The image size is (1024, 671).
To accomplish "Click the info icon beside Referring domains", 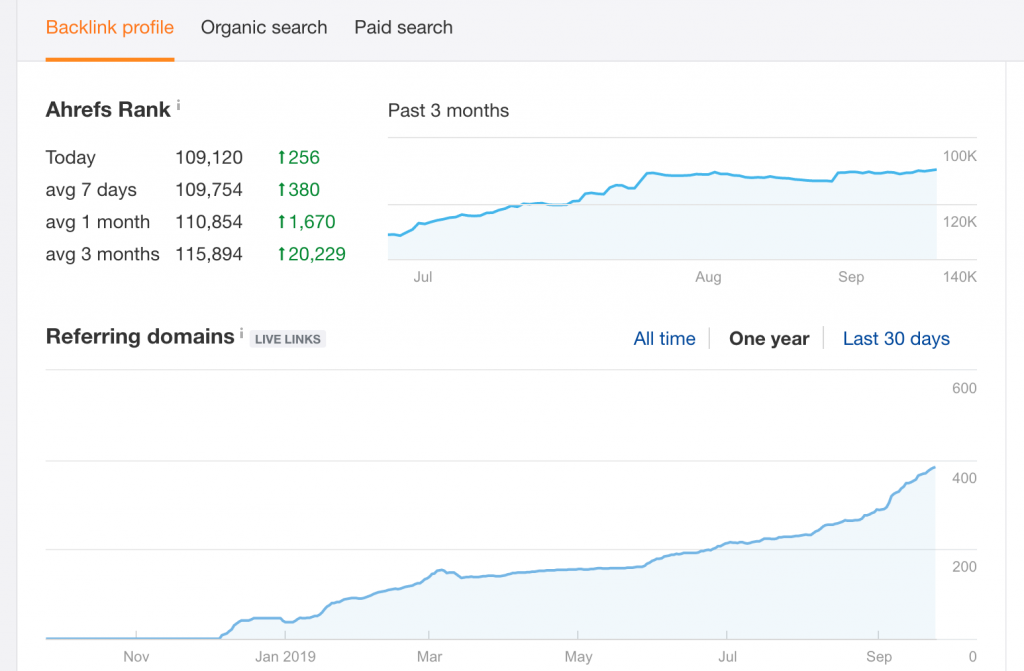I will (x=241, y=334).
